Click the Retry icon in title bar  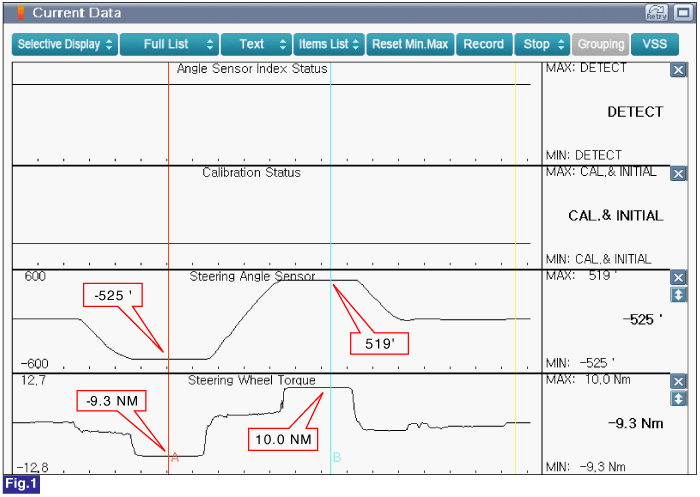coord(656,13)
